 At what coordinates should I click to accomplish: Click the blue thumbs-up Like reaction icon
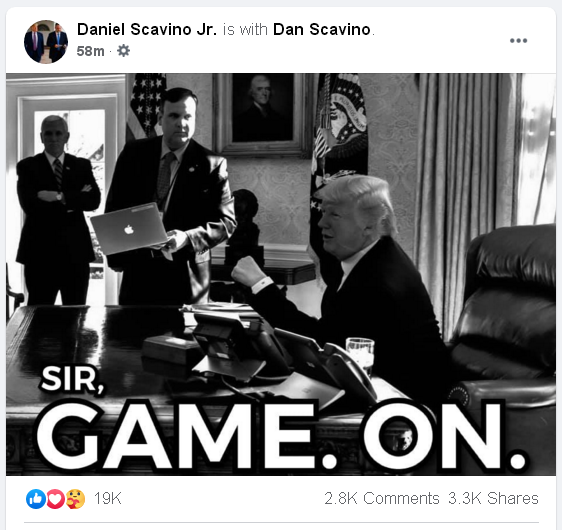point(36,498)
